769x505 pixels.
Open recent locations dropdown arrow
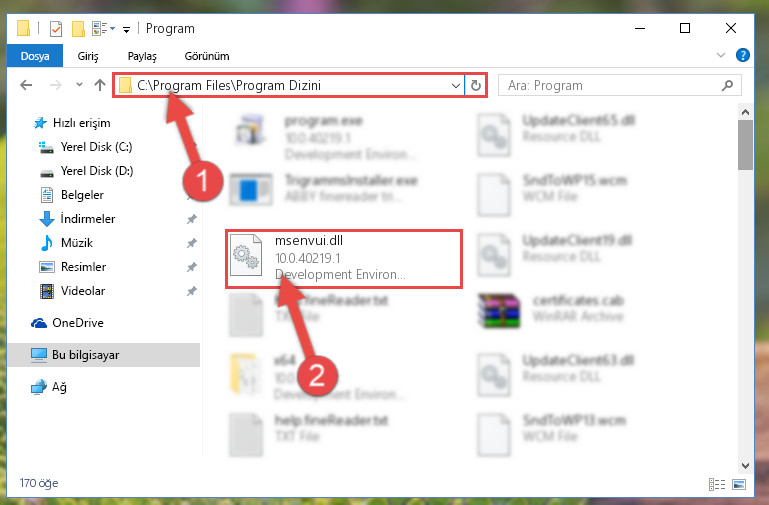click(x=79, y=85)
